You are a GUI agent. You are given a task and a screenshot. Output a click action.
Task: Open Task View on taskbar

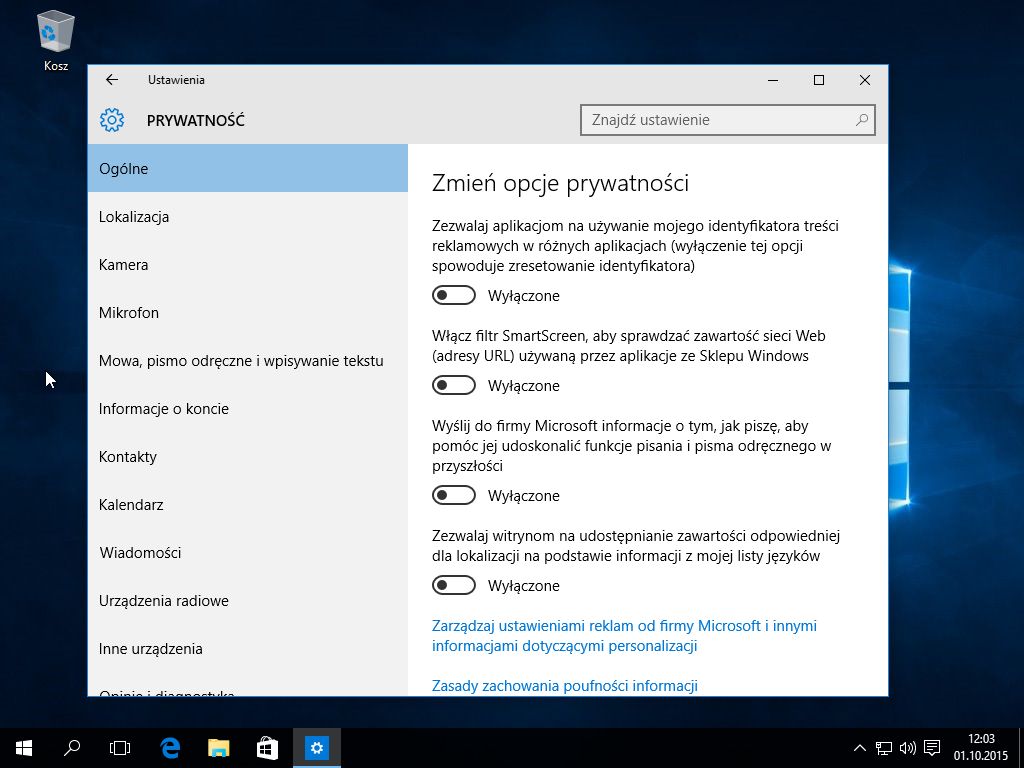point(120,748)
